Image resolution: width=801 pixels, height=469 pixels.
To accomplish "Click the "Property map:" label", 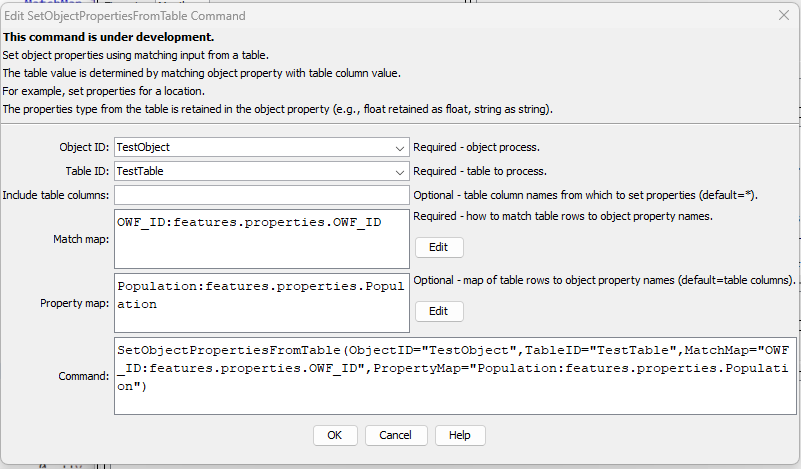I will [x=75, y=303].
